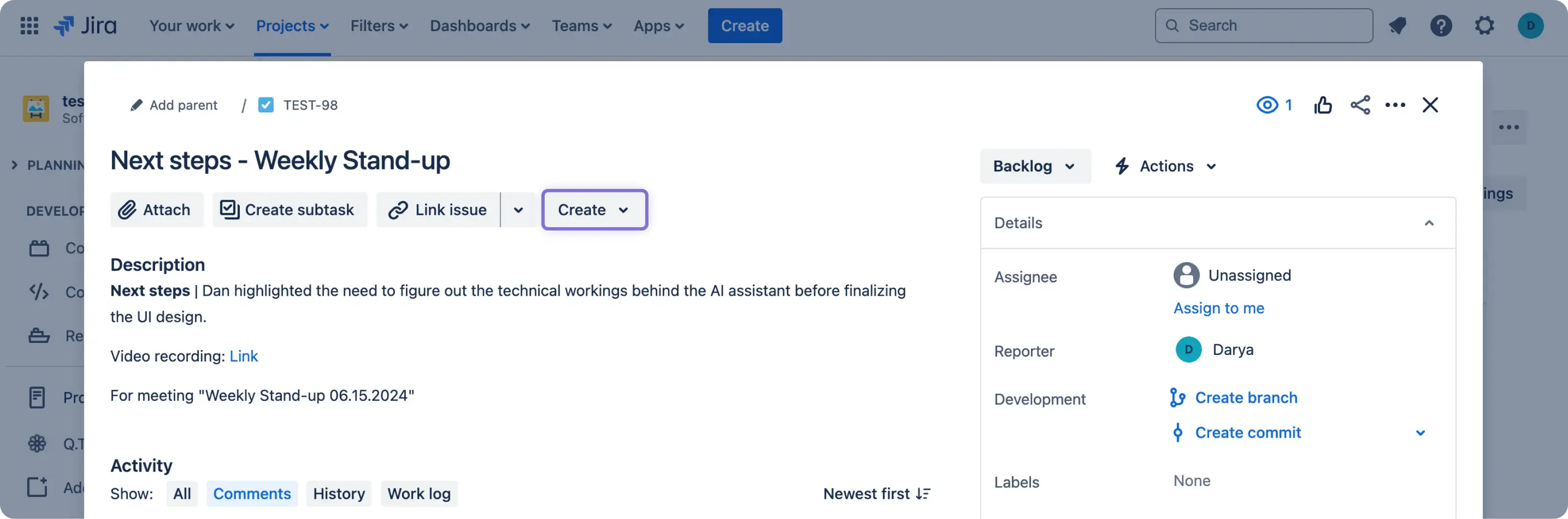Screen dimensions: 1568x519
Task: Toggle Comments filter in Activity section
Action: point(251,494)
